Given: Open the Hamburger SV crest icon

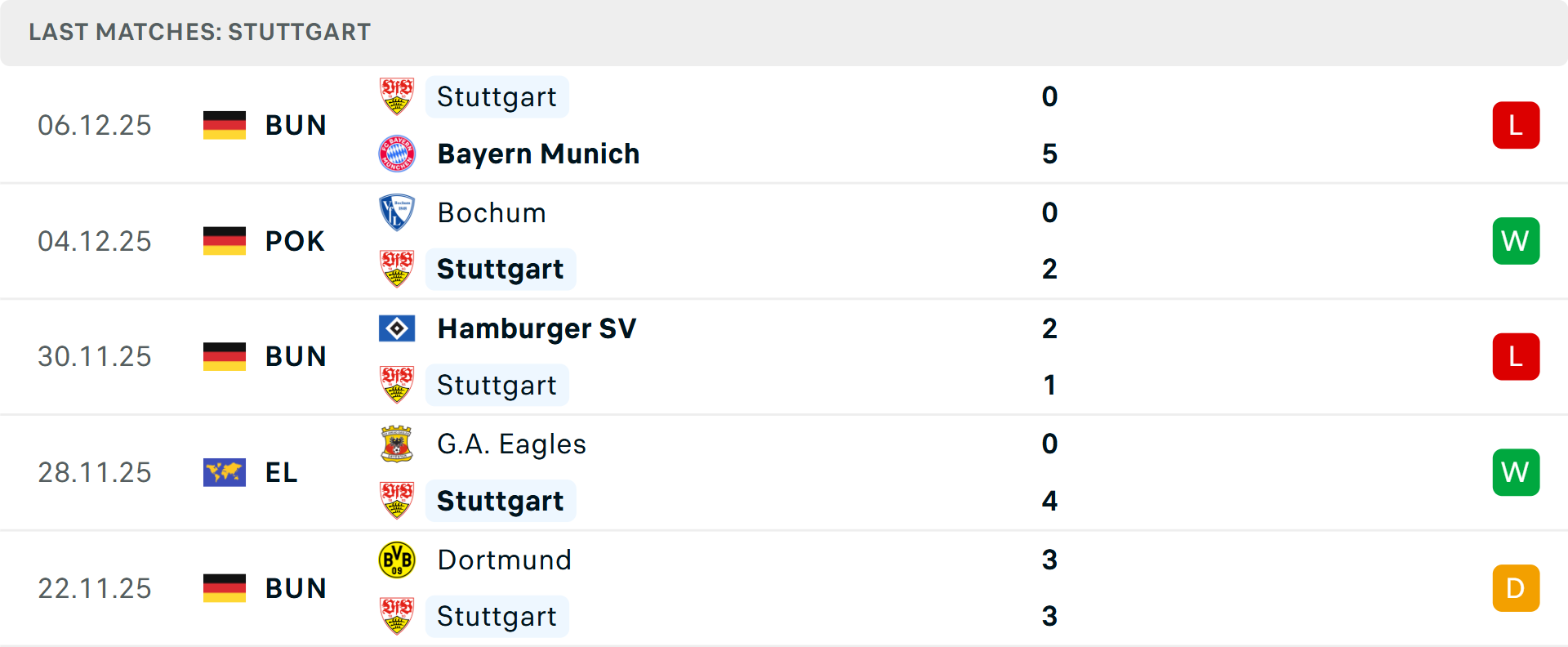Looking at the screenshot, I should click(x=397, y=328).
